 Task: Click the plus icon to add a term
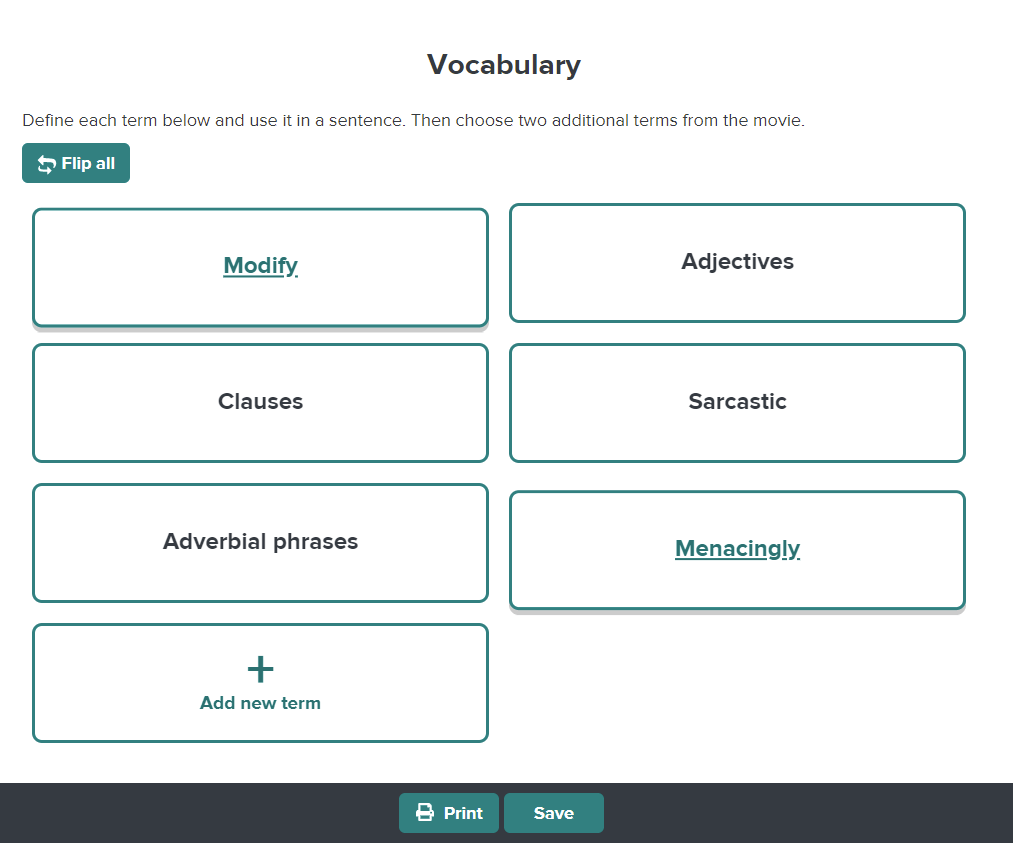[260, 668]
